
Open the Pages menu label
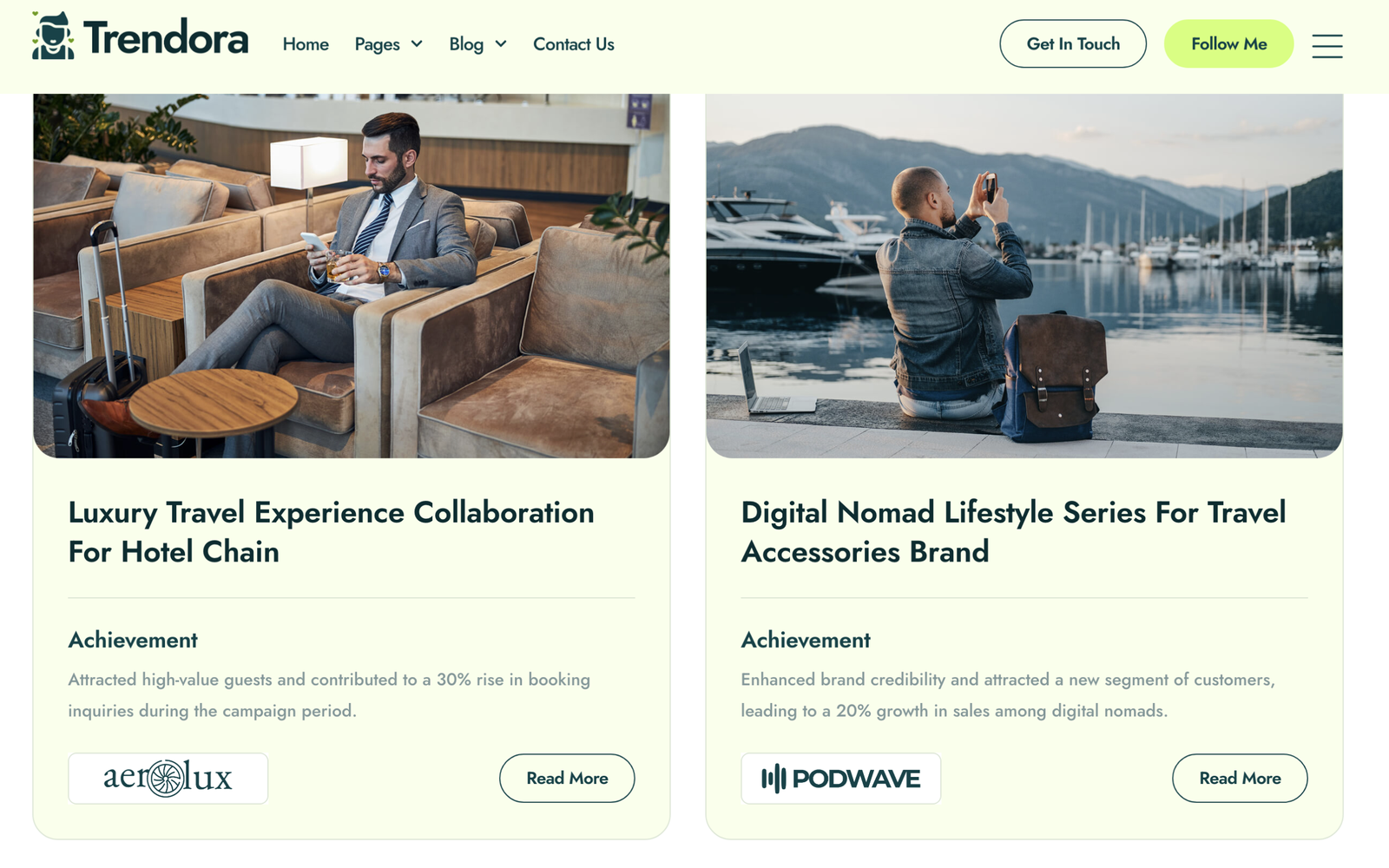point(377,44)
